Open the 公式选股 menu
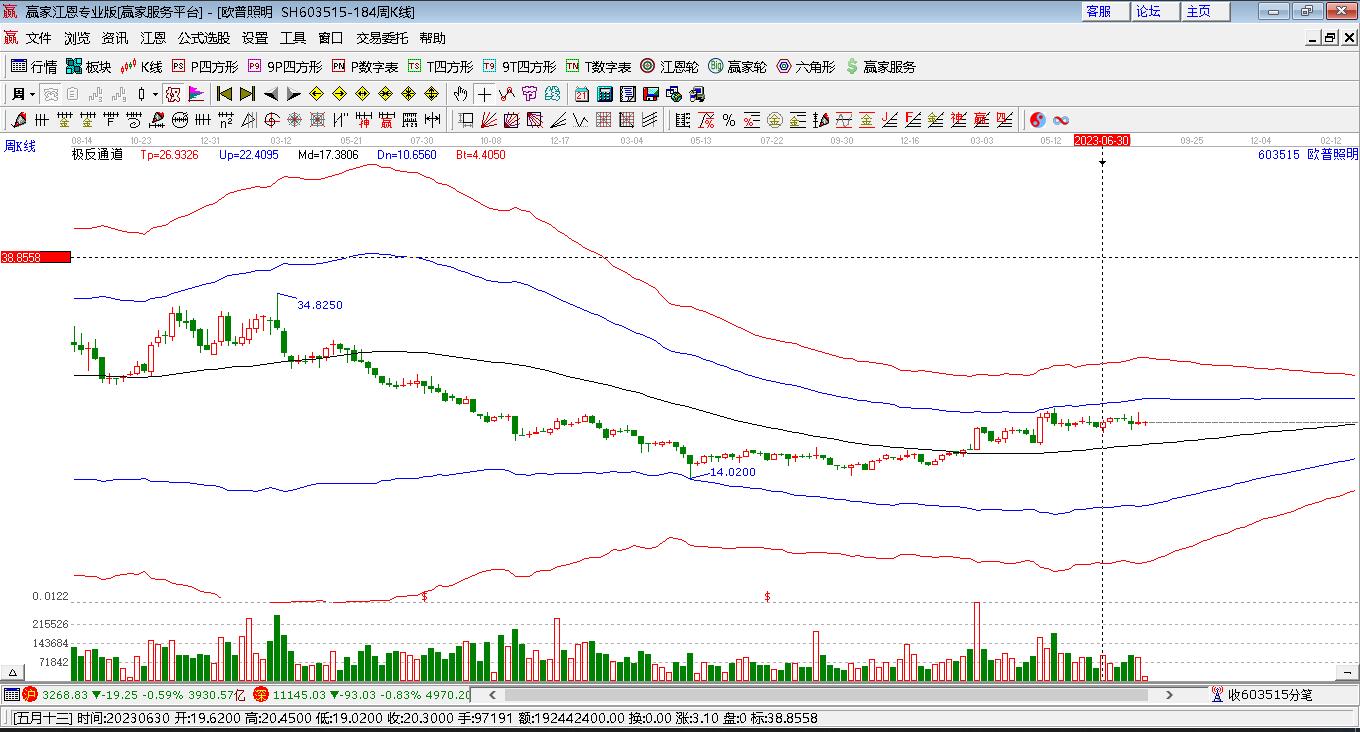Image resolution: width=1360 pixels, height=732 pixels. (204, 38)
